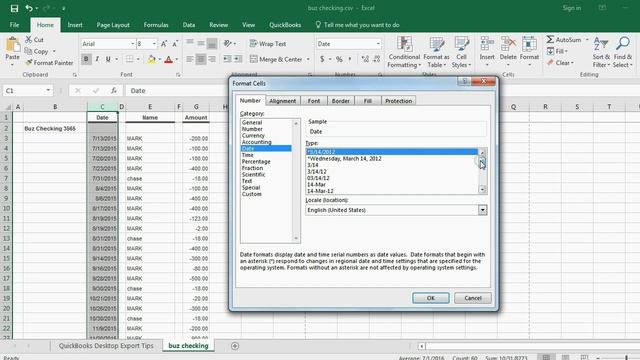The width and height of the screenshot is (640, 360).
Task: Open Format as Table
Action: coord(436,52)
